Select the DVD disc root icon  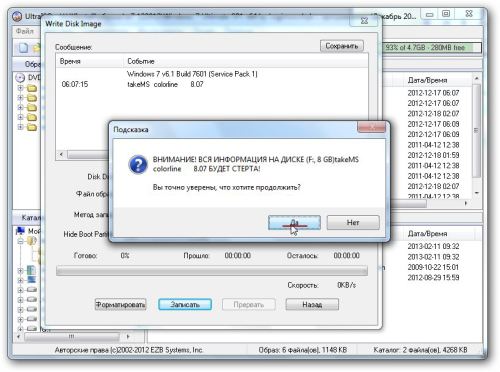20,78
